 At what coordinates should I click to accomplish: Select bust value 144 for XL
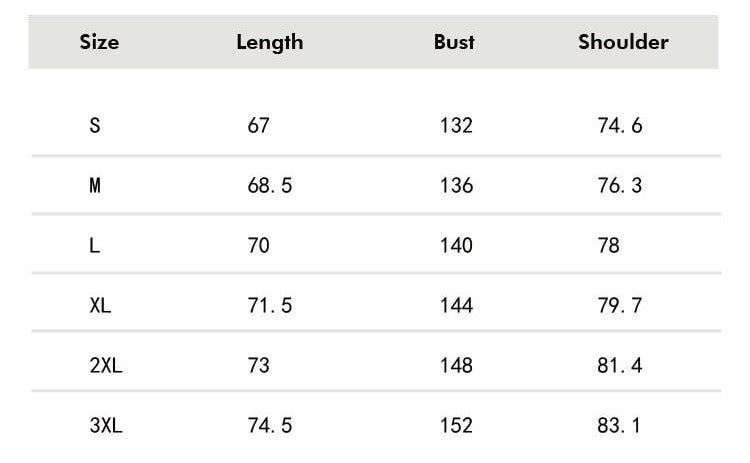pos(456,306)
